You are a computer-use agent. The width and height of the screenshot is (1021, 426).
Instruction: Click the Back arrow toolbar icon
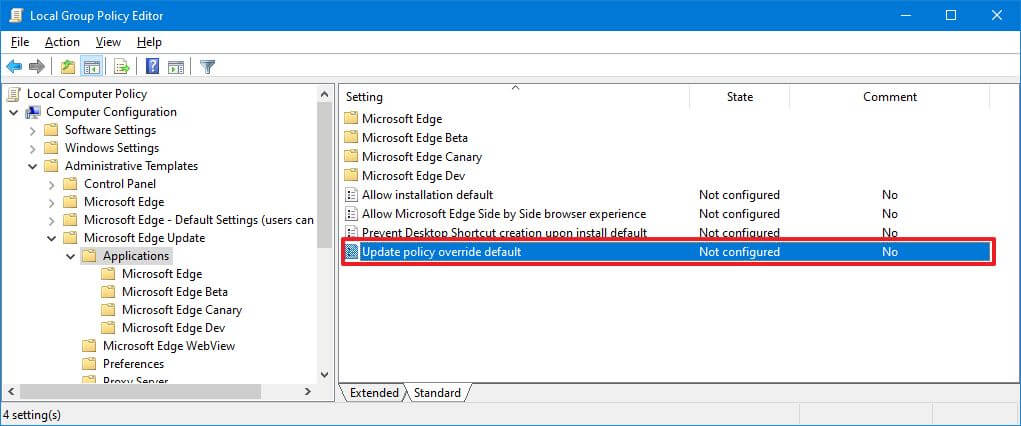[14, 66]
